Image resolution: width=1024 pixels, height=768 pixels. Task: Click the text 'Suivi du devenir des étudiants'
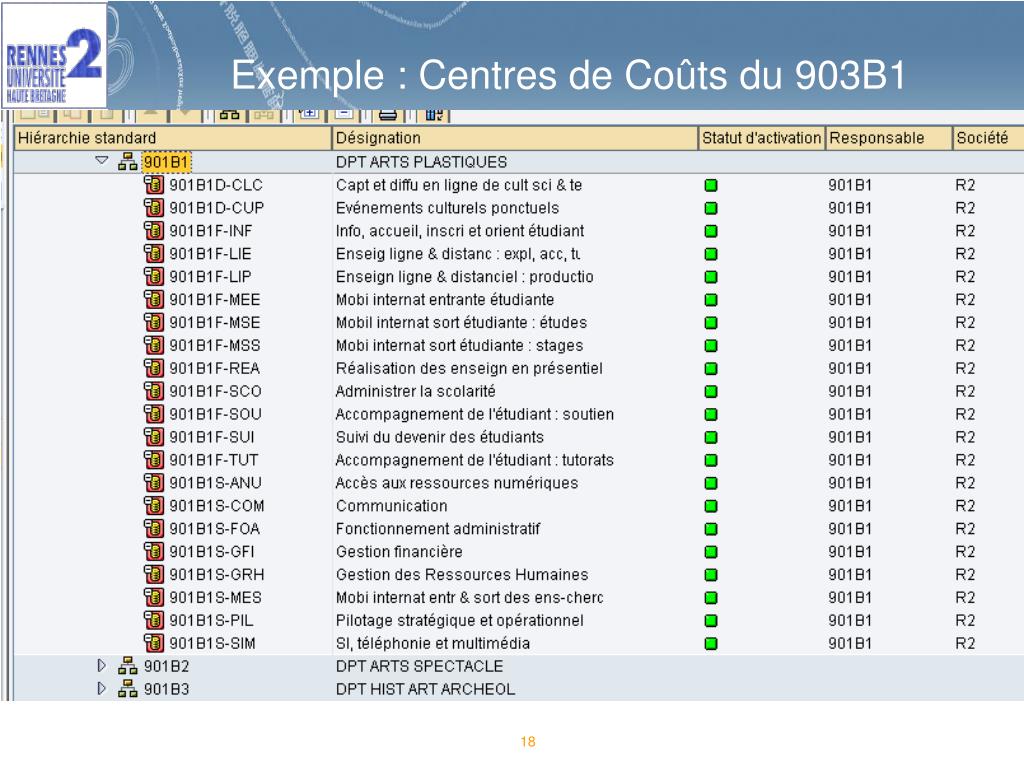point(440,437)
